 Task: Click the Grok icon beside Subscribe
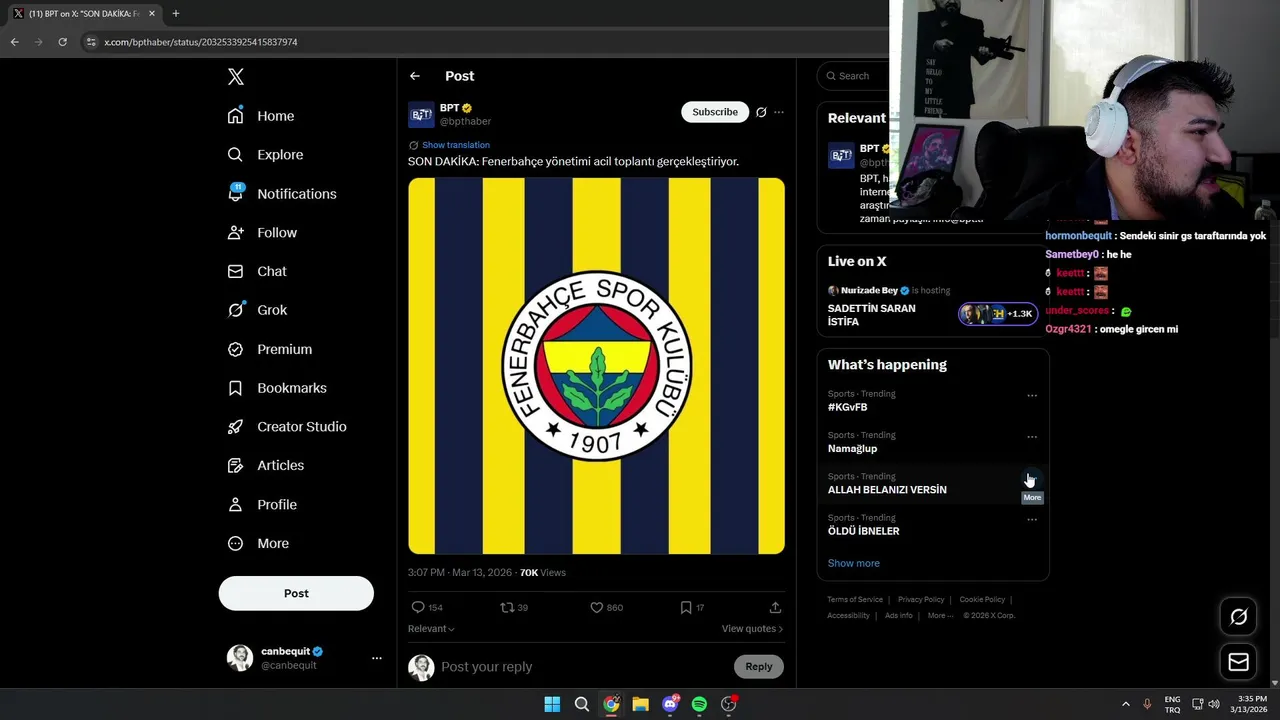pyautogui.click(x=761, y=112)
